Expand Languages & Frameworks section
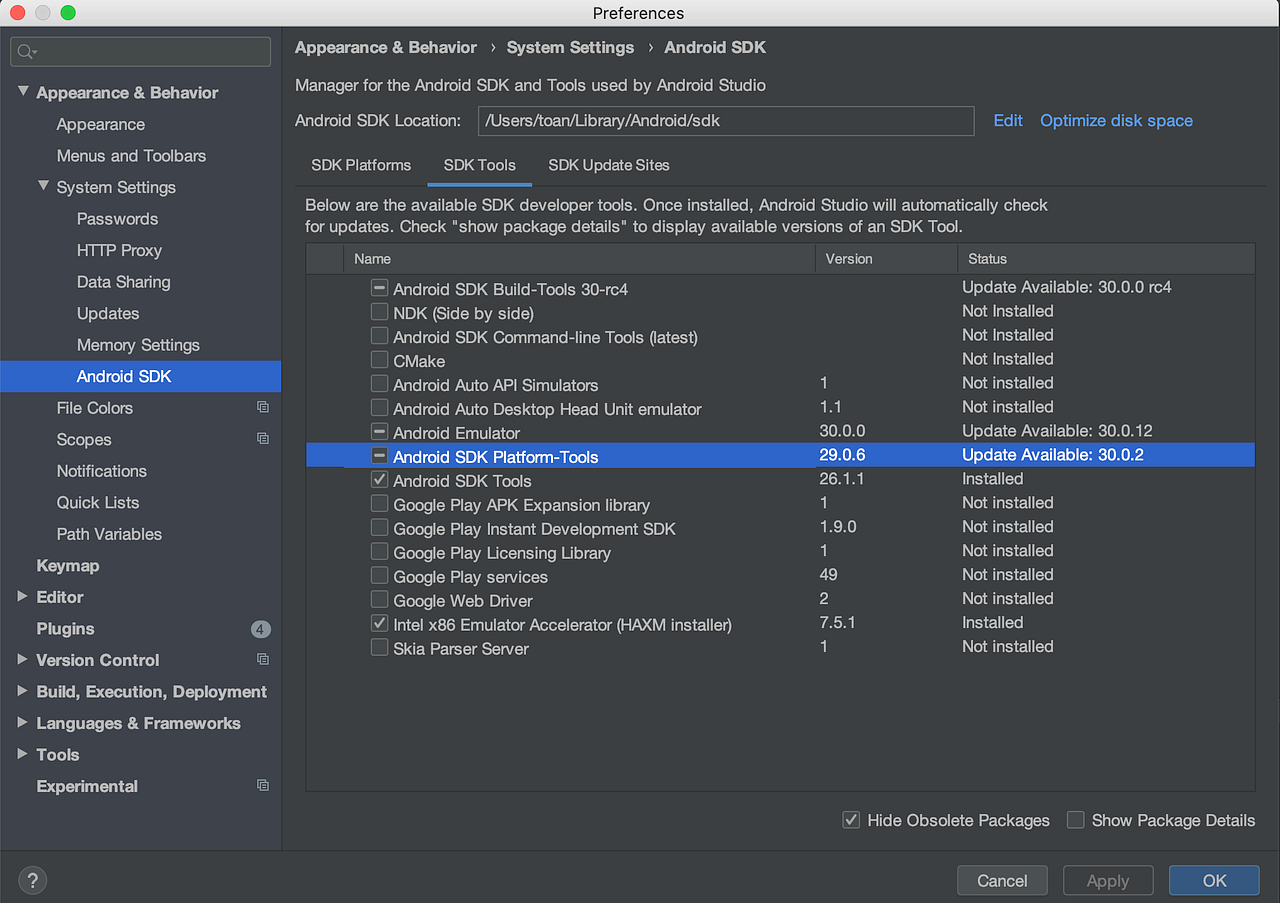1280x903 pixels. [x=23, y=723]
